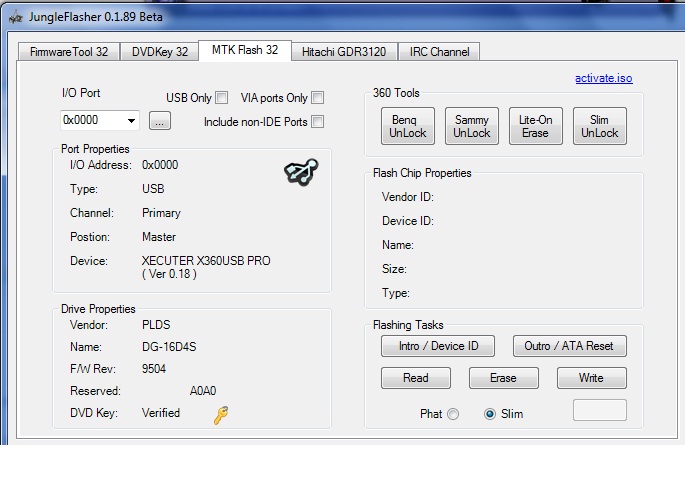Select the MTK Flash 32 tab

coord(245,50)
